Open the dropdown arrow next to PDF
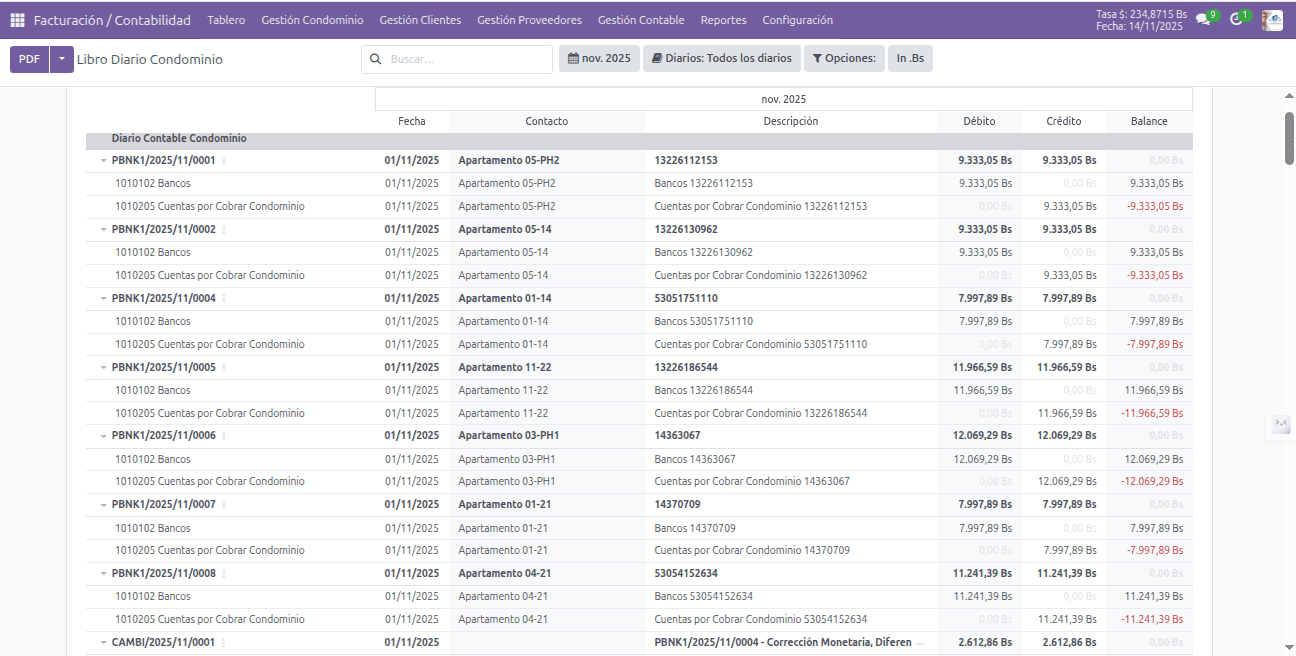This screenshot has width=1296, height=656. [62, 59]
